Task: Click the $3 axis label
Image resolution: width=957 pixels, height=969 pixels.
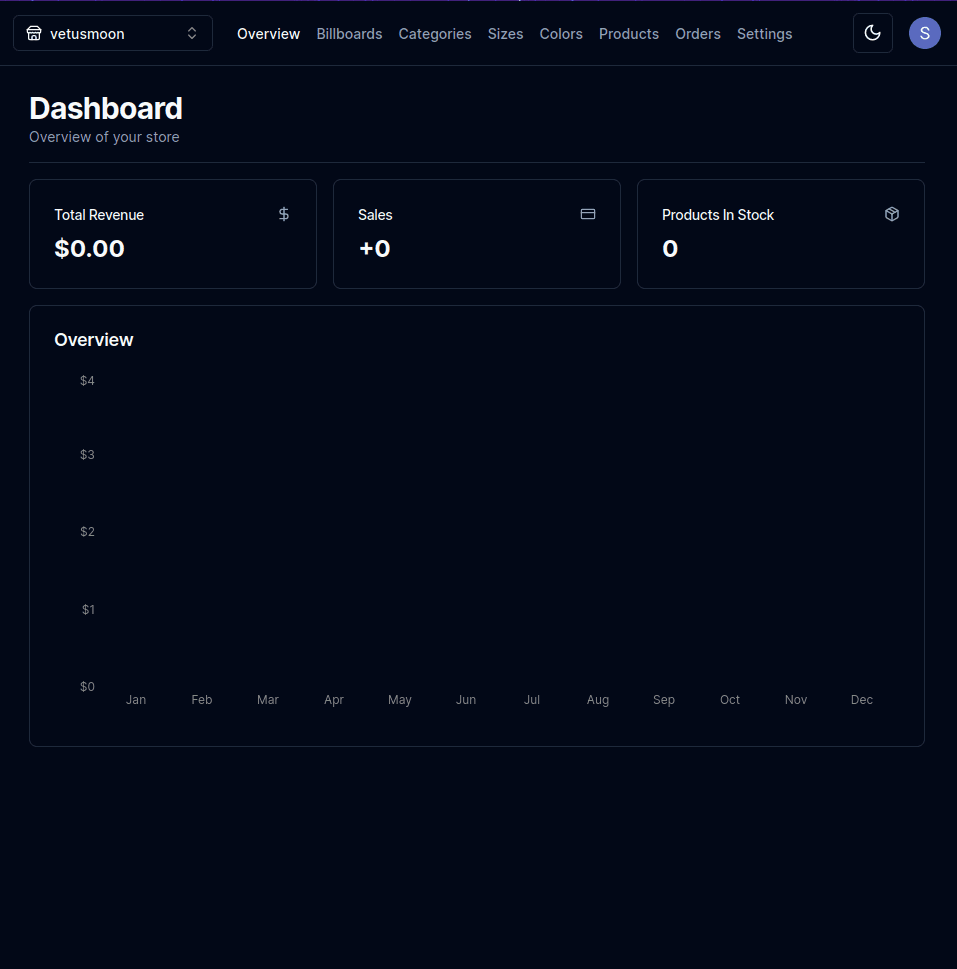Action: 87,455
